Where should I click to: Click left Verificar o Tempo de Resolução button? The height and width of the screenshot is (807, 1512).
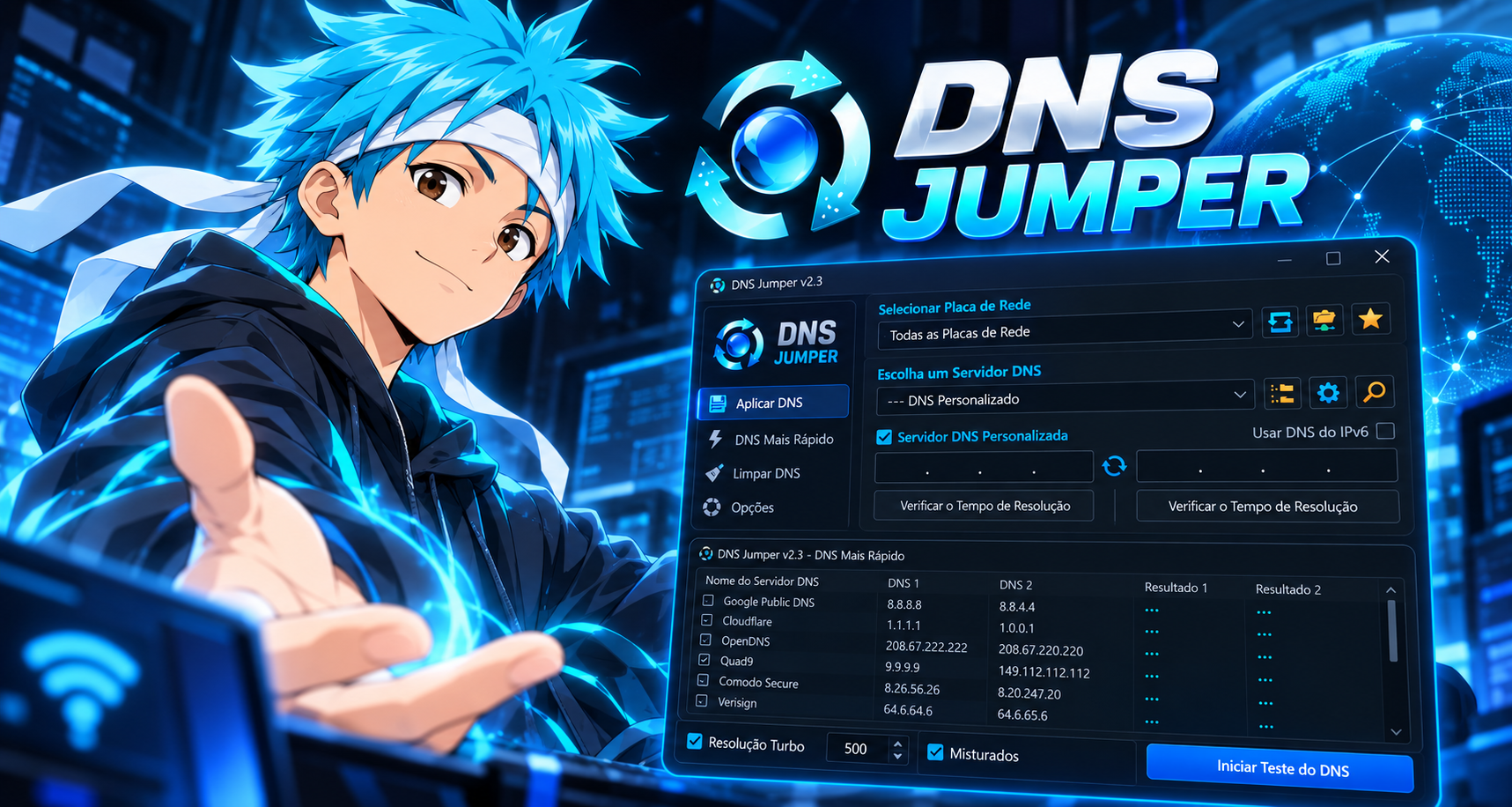pyautogui.click(x=985, y=506)
